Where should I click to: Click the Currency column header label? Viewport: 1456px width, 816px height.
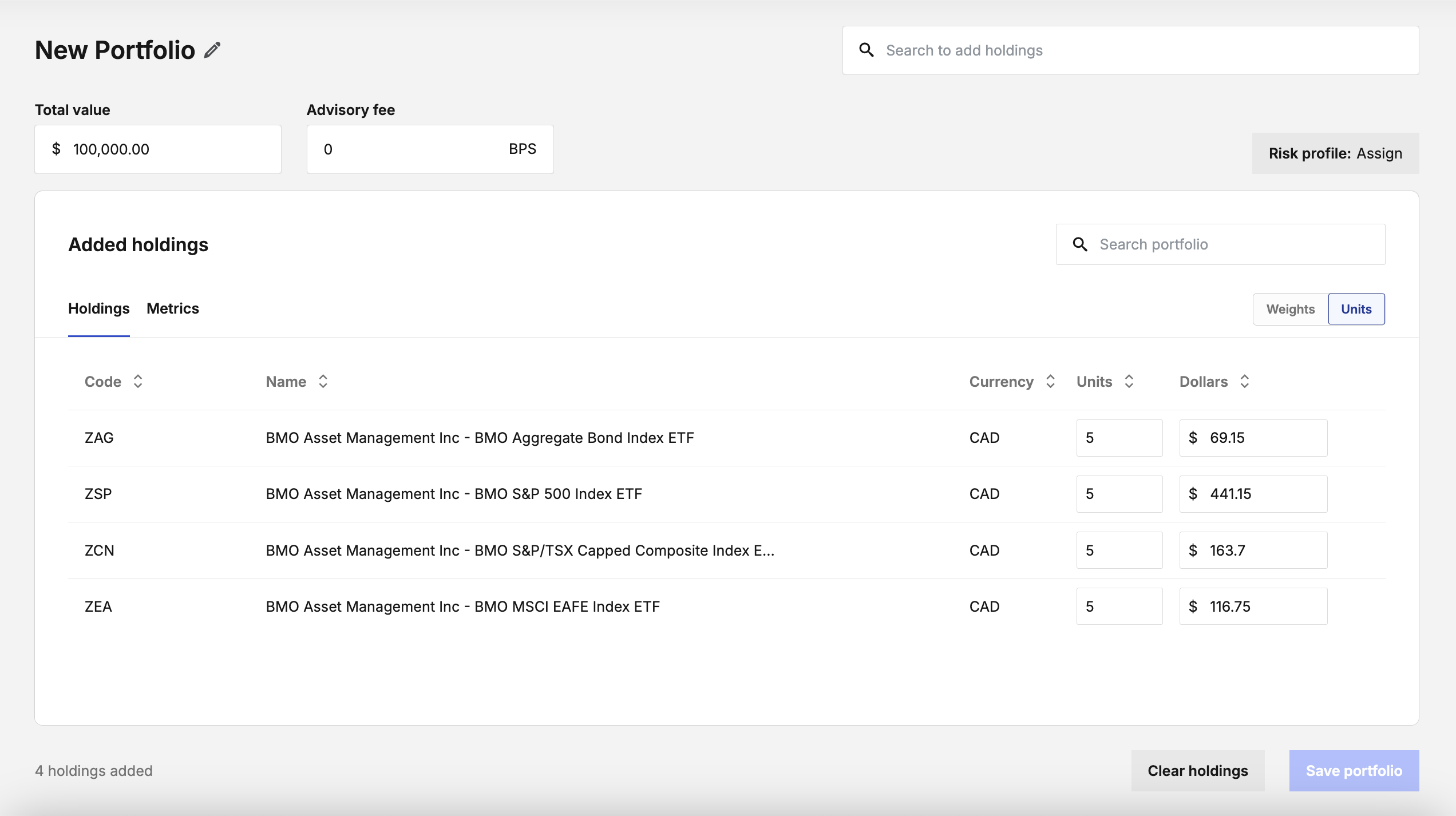click(1001, 382)
